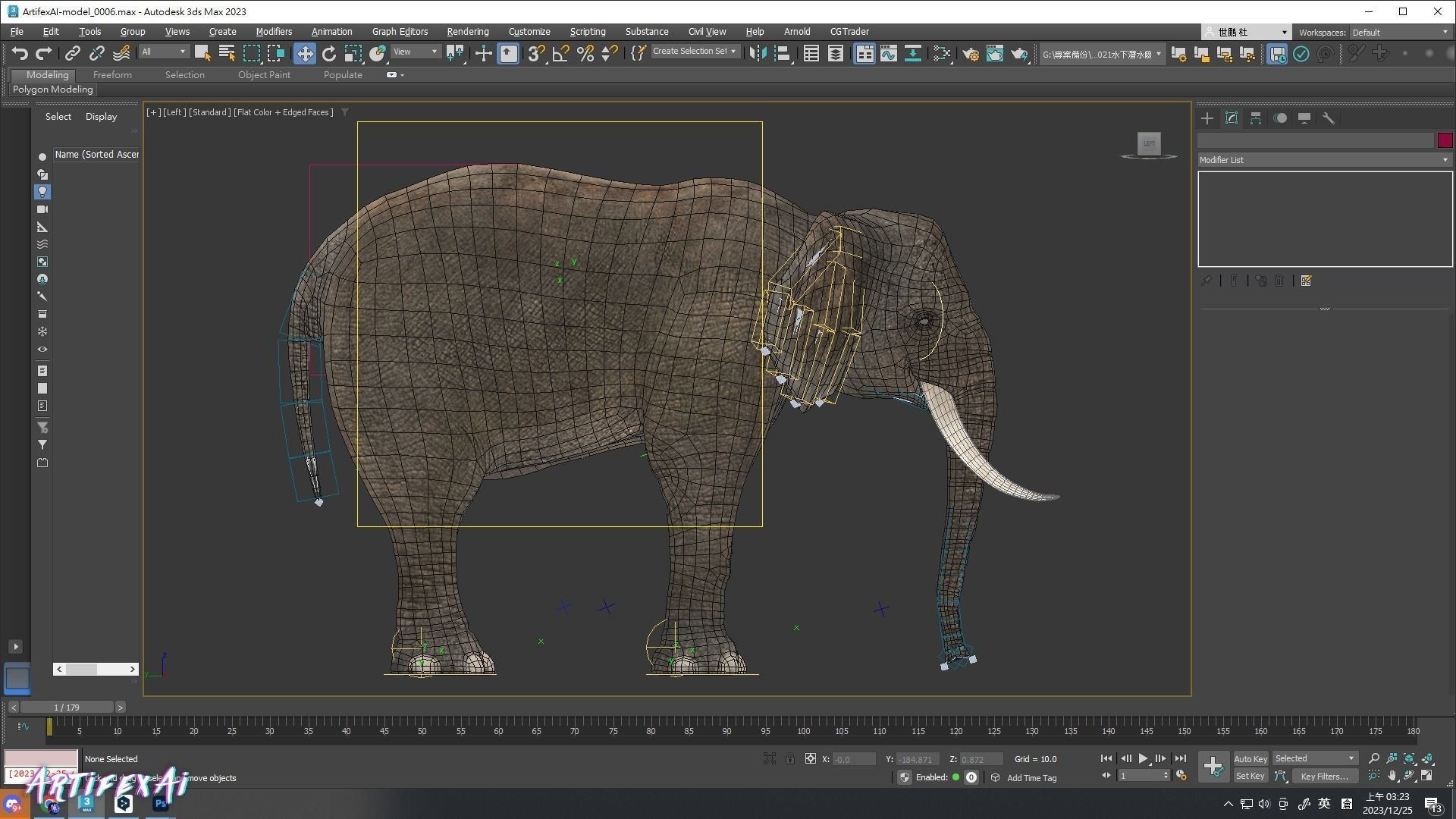The height and width of the screenshot is (819, 1456).
Task: Open Render Setup teapot icon
Action: point(971,53)
